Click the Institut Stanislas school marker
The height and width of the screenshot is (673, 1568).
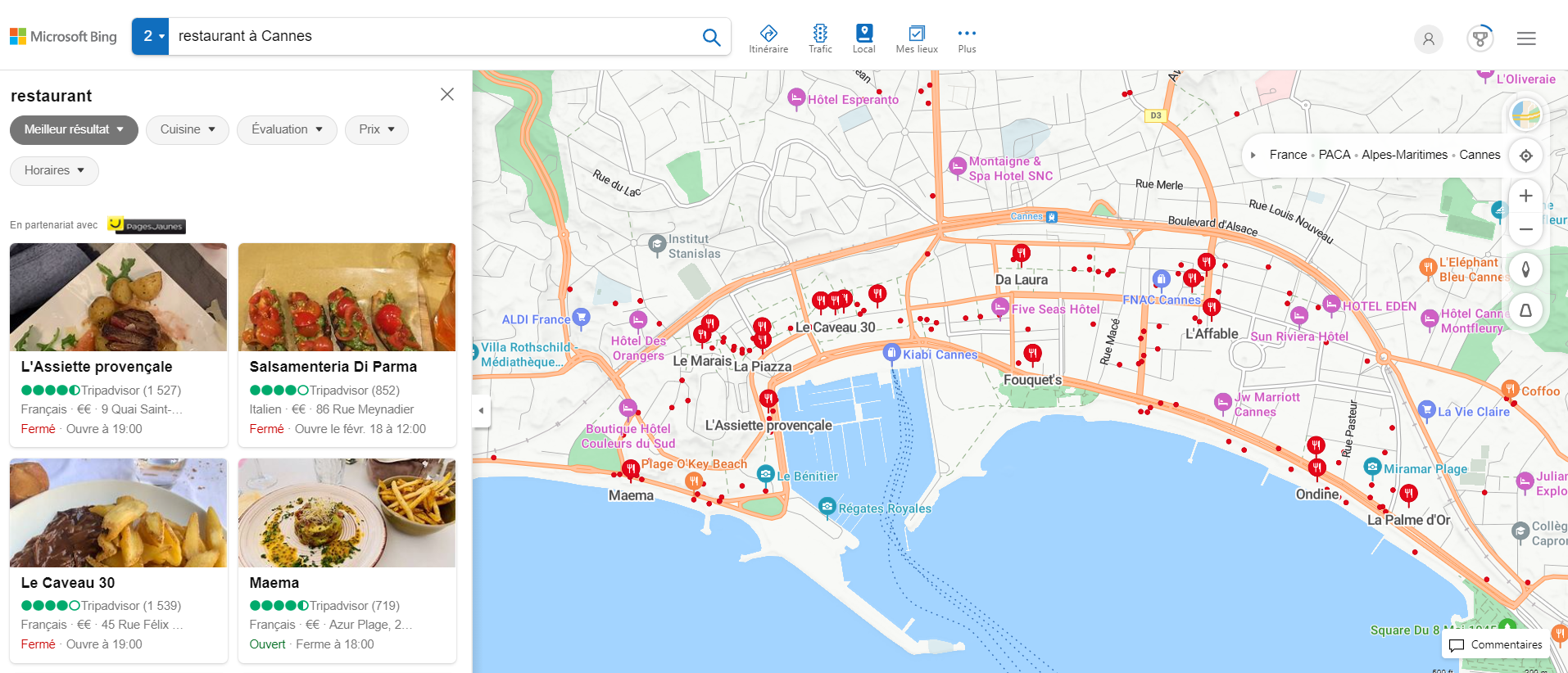tap(657, 244)
